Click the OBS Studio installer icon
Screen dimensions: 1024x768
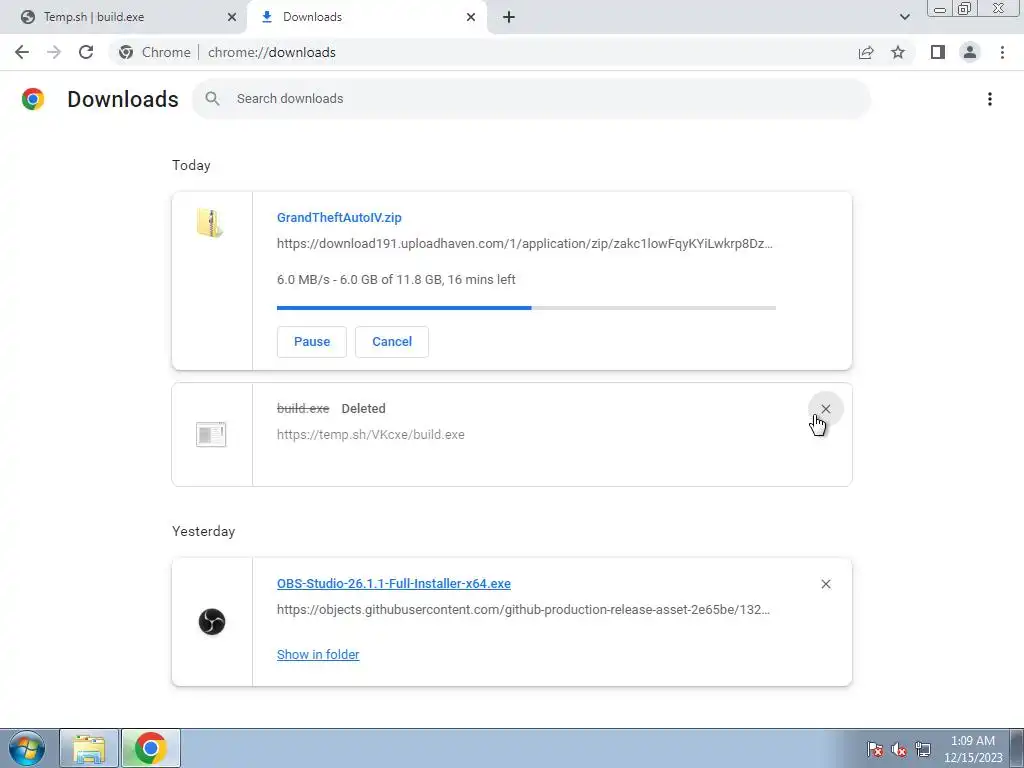click(x=212, y=621)
